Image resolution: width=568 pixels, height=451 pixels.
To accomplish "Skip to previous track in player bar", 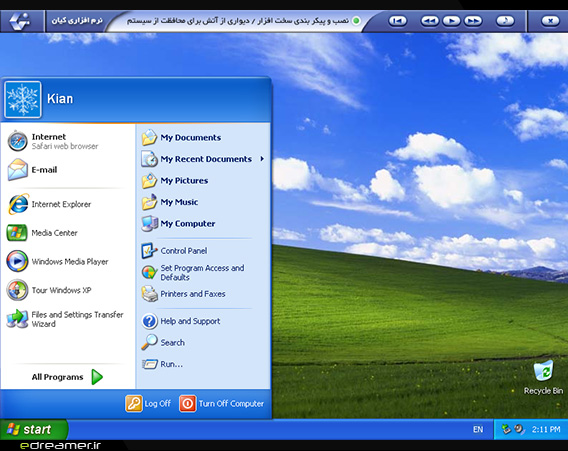I will coord(397,21).
